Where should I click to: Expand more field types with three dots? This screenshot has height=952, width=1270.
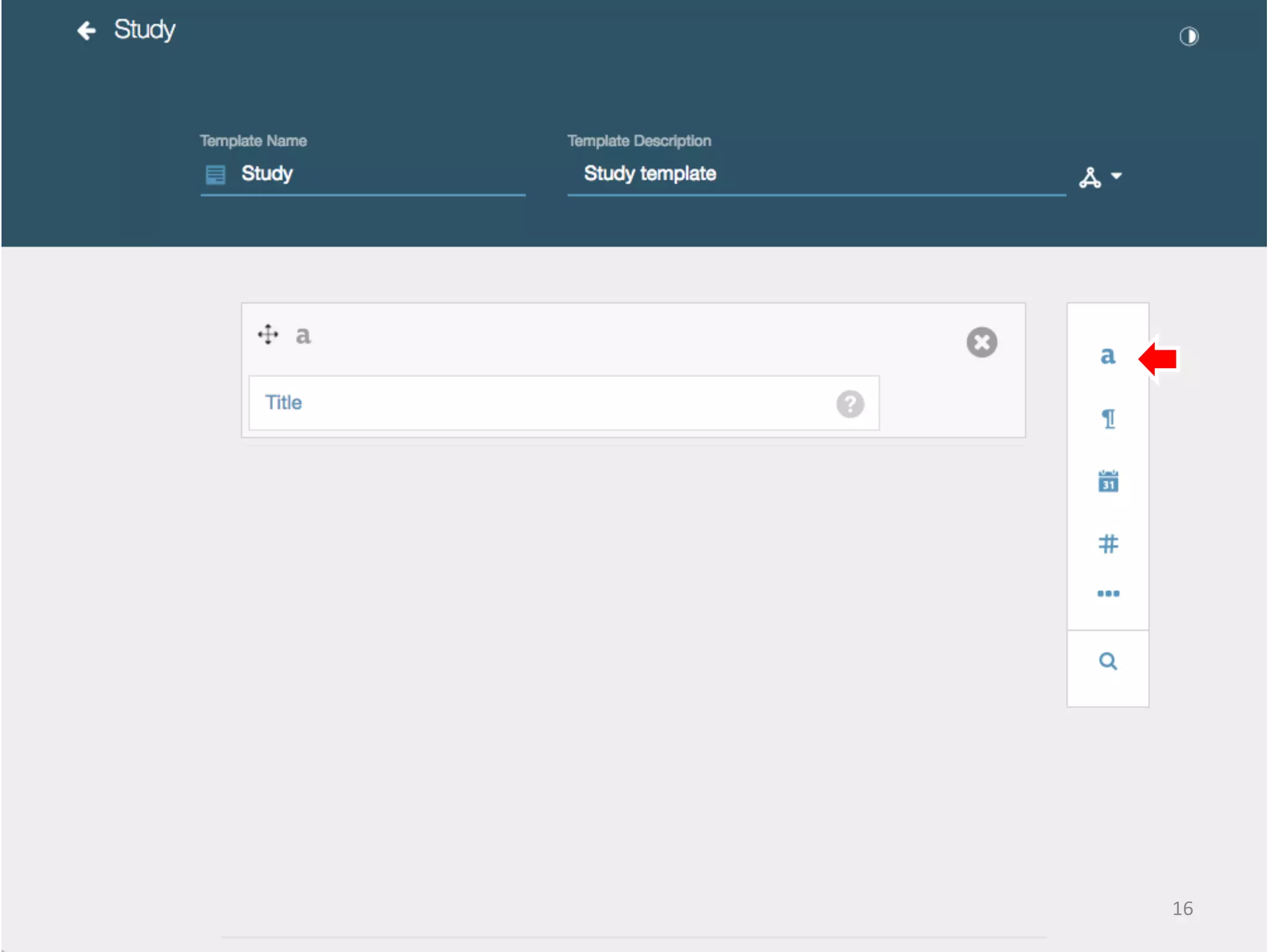tap(1108, 594)
